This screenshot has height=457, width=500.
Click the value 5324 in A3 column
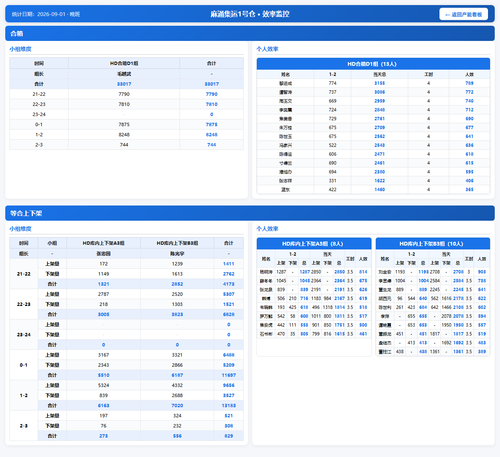pyautogui.click(x=104, y=385)
